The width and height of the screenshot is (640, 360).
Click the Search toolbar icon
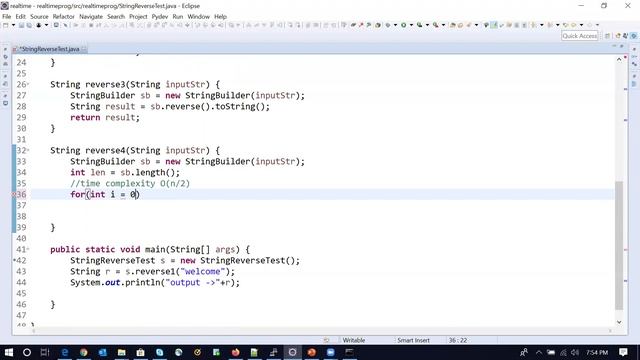(469, 25)
